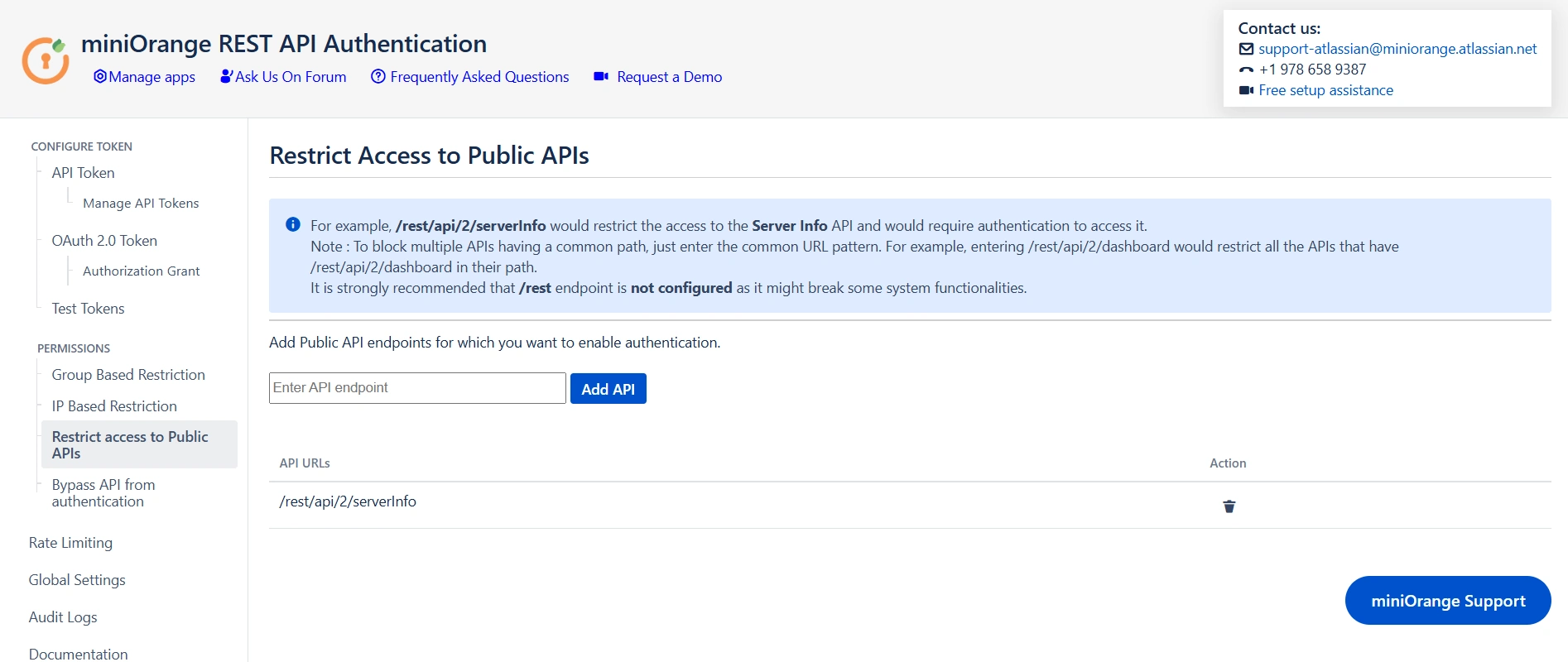Screen dimensions: 1568x662
Task: Open Authorization Grant sidebar item
Action: pos(141,271)
